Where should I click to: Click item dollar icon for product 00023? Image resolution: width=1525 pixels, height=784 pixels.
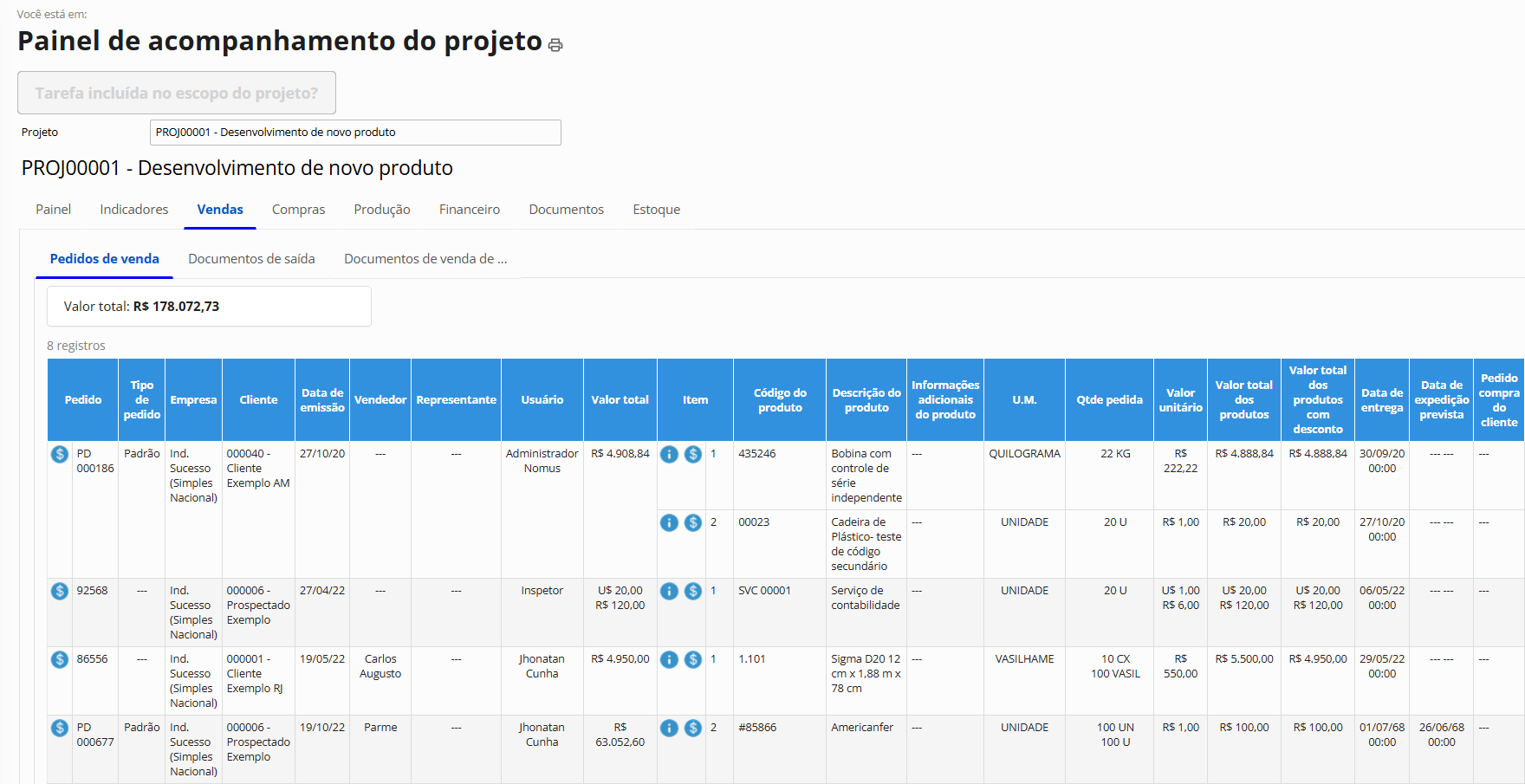coord(693,522)
